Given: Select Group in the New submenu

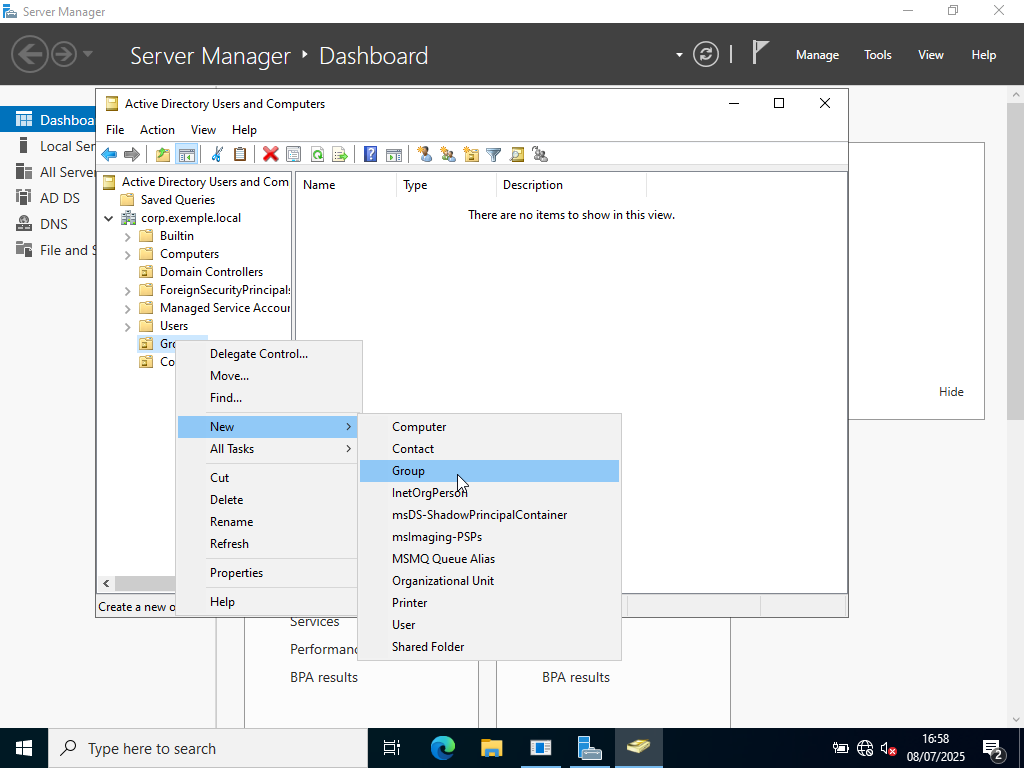Looking at the screenshot, I should point(489,471).
